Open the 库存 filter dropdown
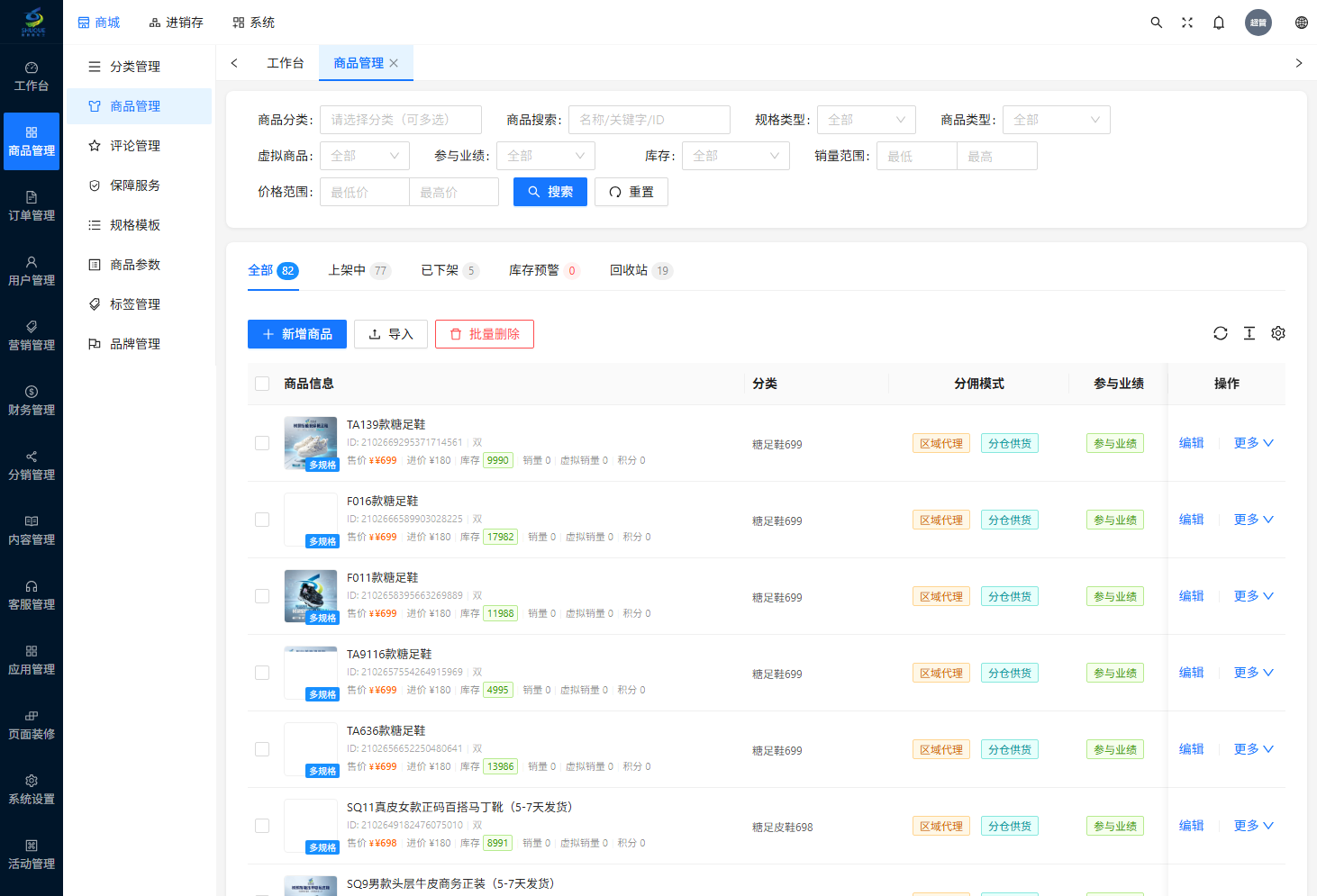 [736, 156]
